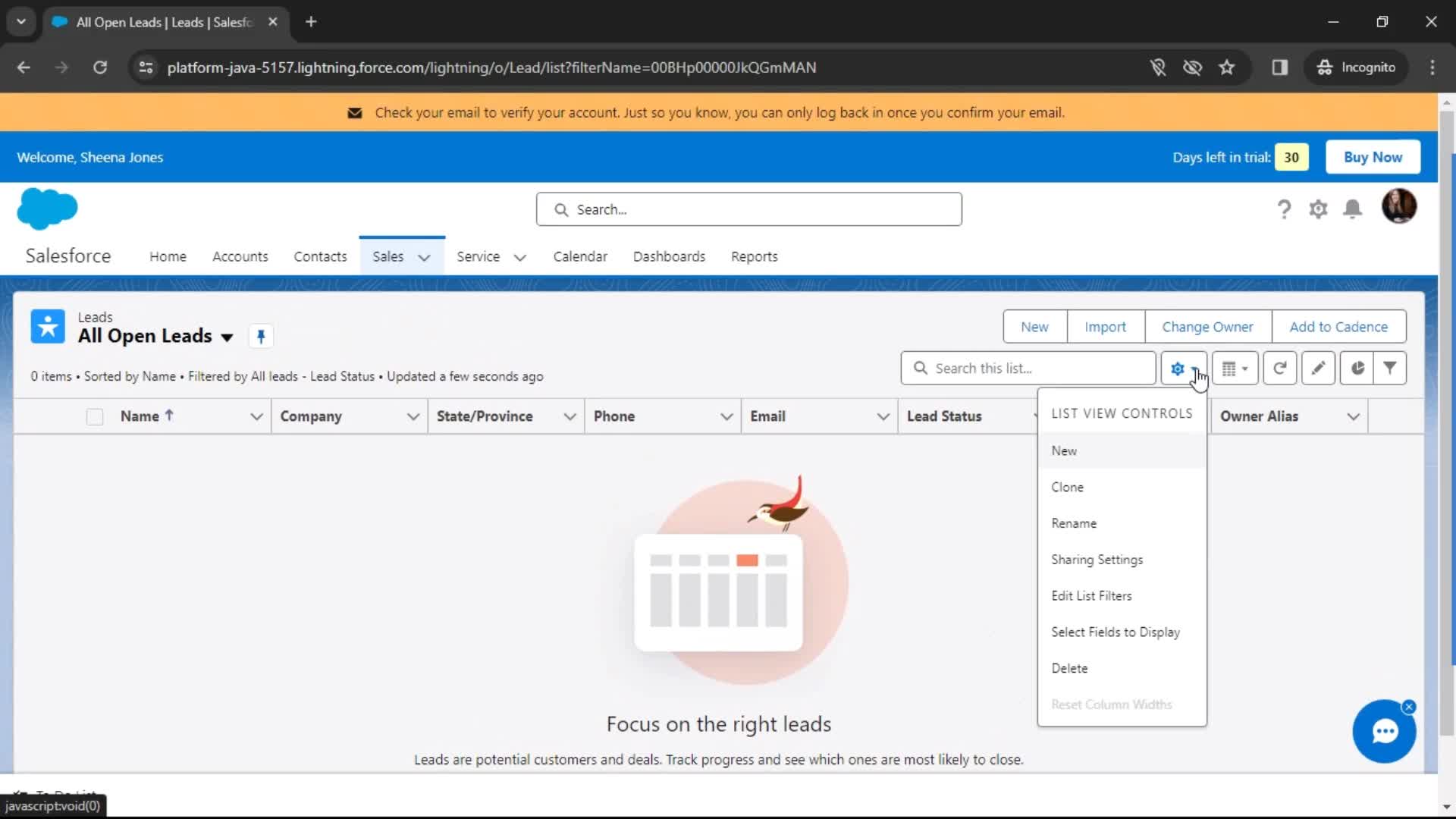1456x819 pixels.
Task: Click the Incognito indicator
Action: [x=1357, y=67]
